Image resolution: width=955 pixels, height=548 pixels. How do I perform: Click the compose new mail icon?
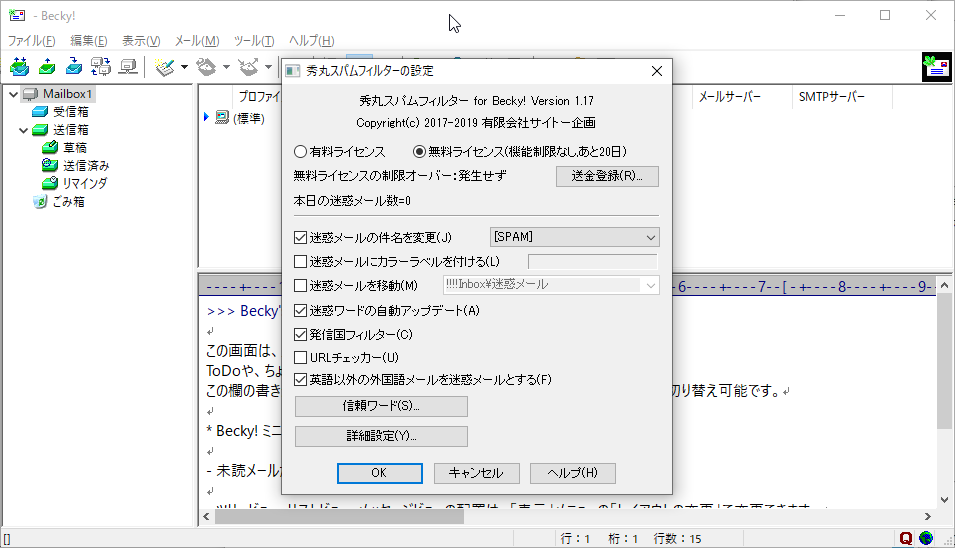[164, 67]
